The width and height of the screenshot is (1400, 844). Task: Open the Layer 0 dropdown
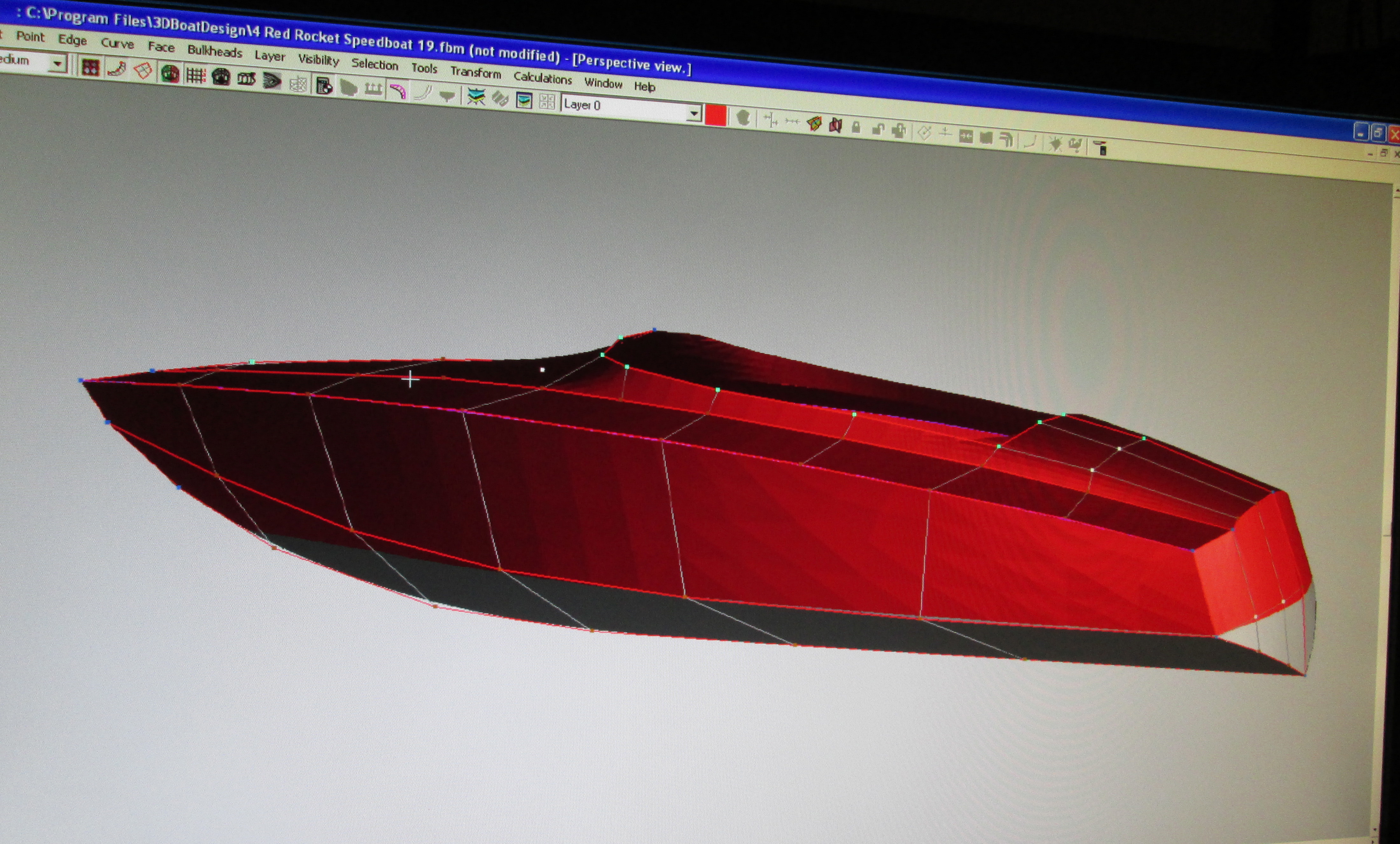click(x=694, y=114)
